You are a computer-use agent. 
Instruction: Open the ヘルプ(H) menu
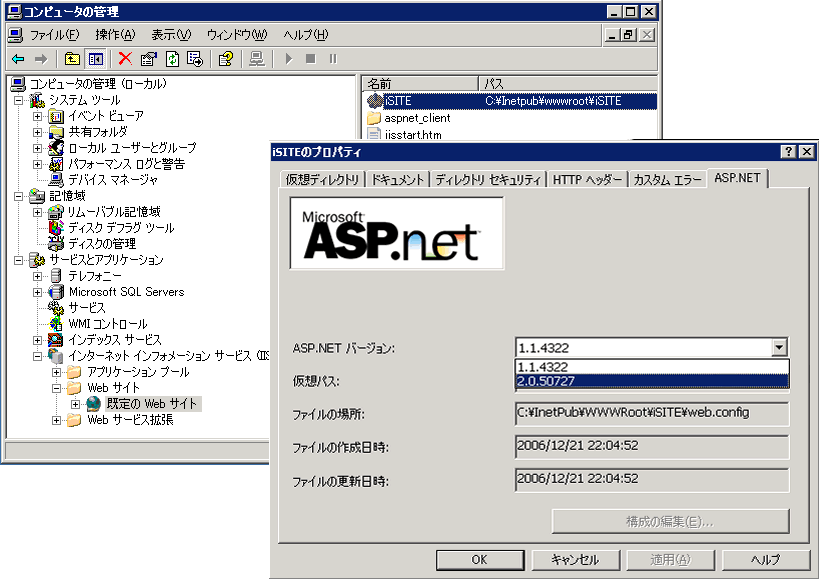(305, 35)
